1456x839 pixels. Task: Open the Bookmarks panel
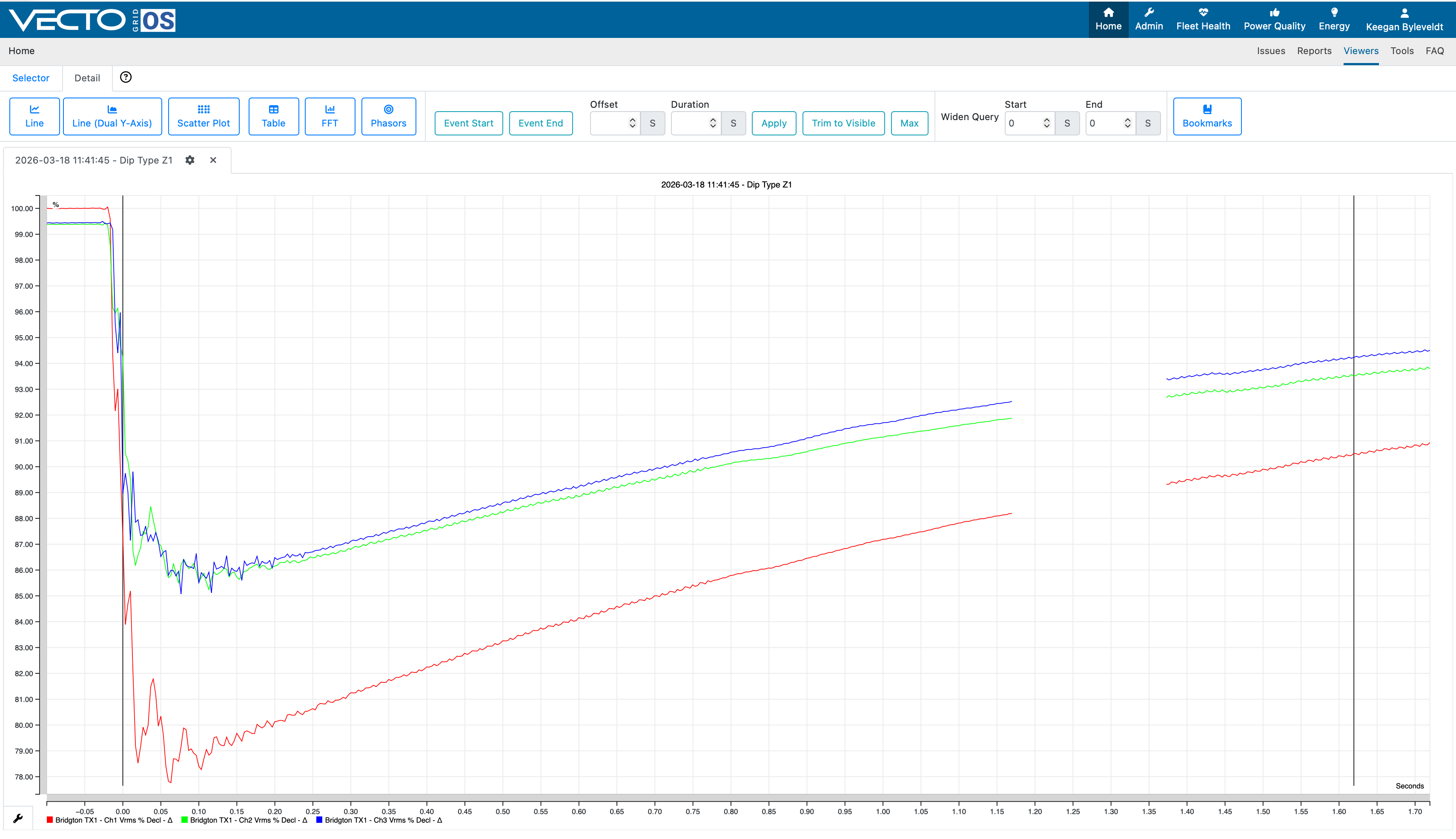click(x=1207, y=116)
